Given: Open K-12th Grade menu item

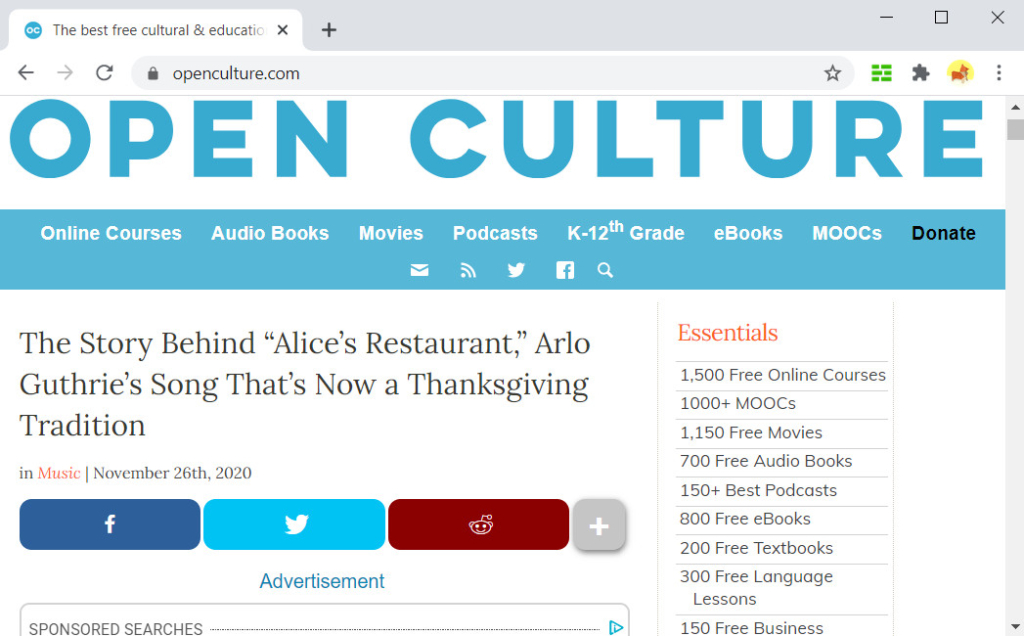Looking at the screenshot, I should click(x=626, y=231).
